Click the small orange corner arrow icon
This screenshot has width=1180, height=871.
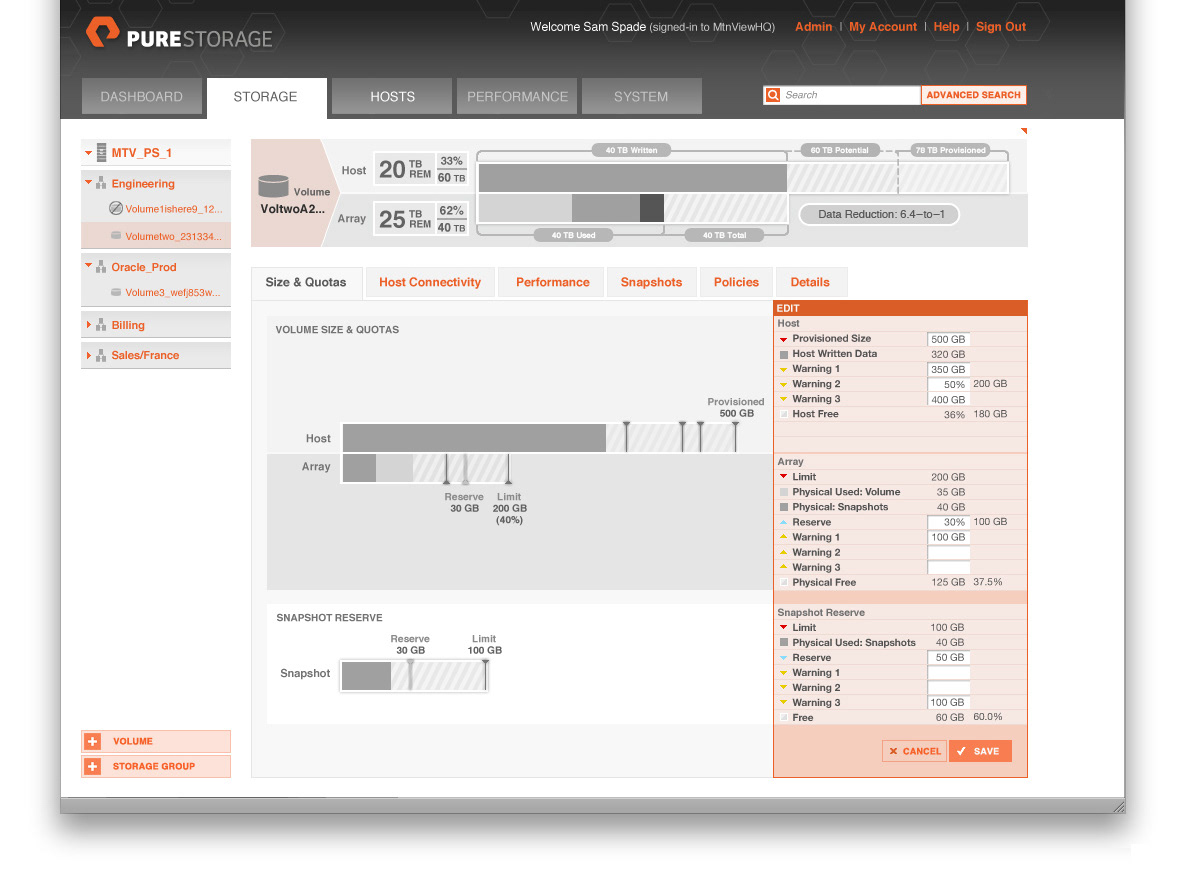(1023, 131)
